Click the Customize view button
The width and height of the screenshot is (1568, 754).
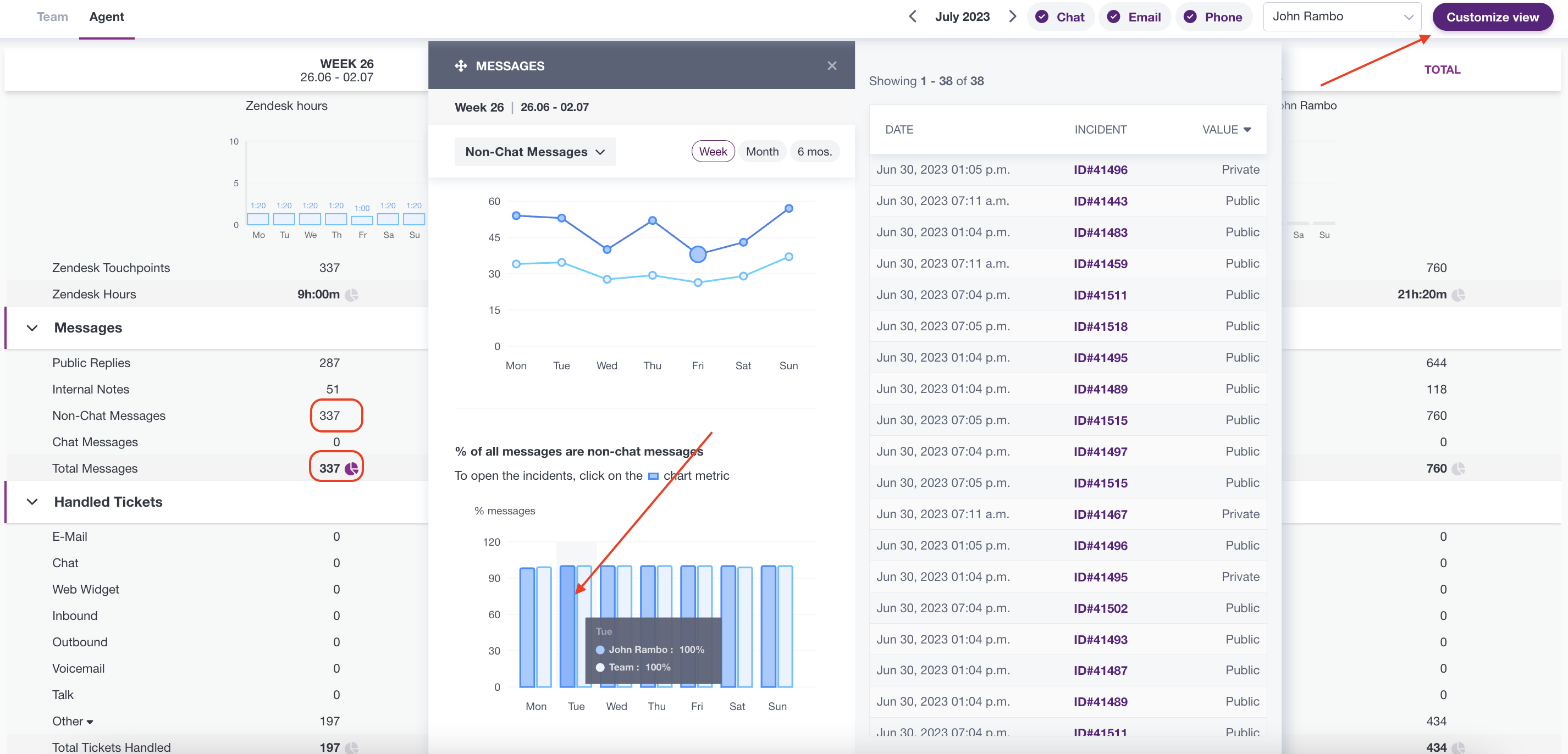pyautogui.click(x=1492, y=17)
